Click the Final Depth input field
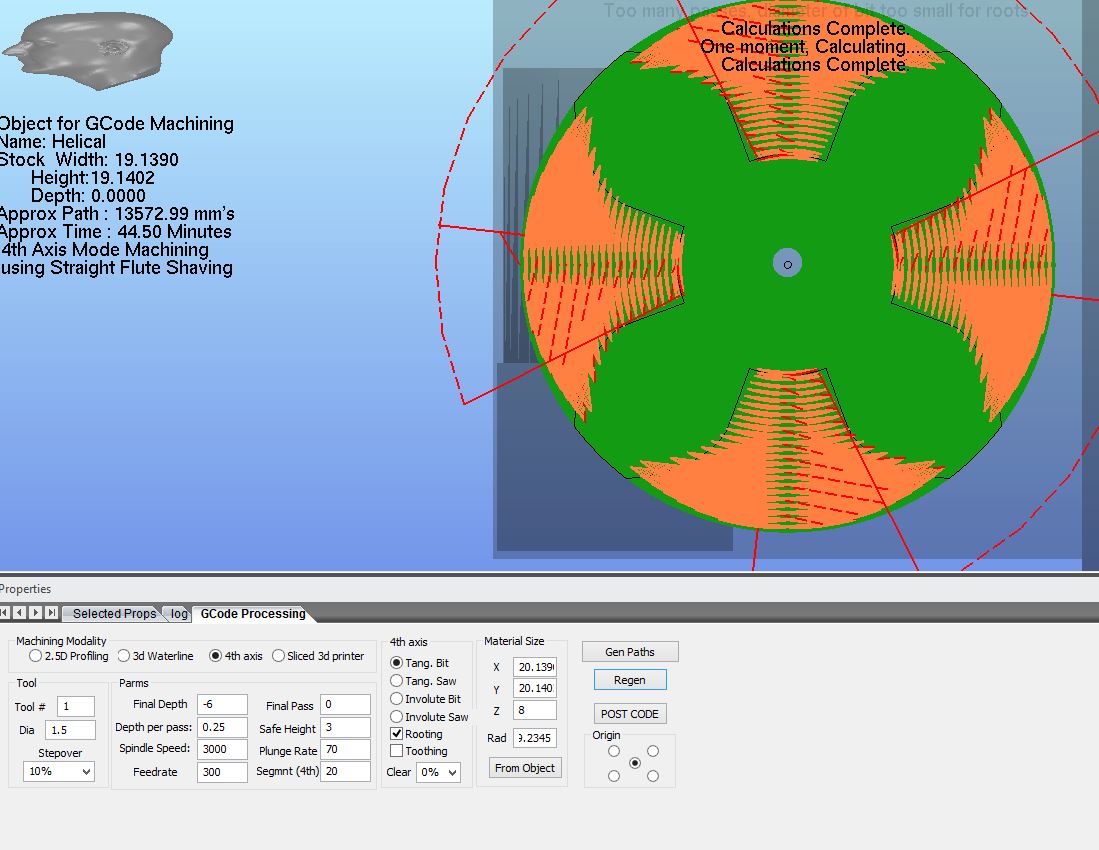 pyautogui.click(x=222, y=705)
